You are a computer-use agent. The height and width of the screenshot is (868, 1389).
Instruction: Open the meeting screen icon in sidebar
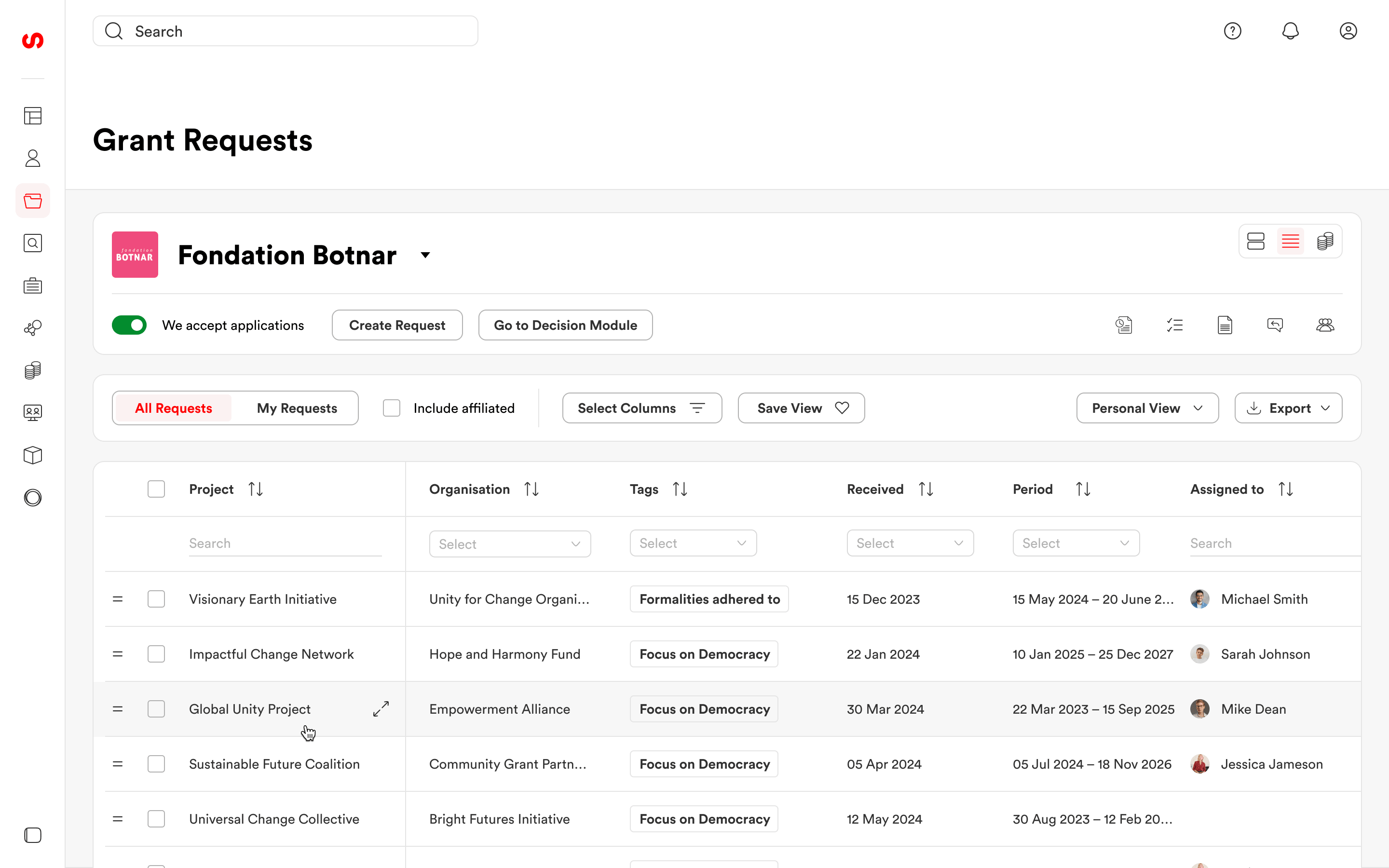click(x=33, y=413)
